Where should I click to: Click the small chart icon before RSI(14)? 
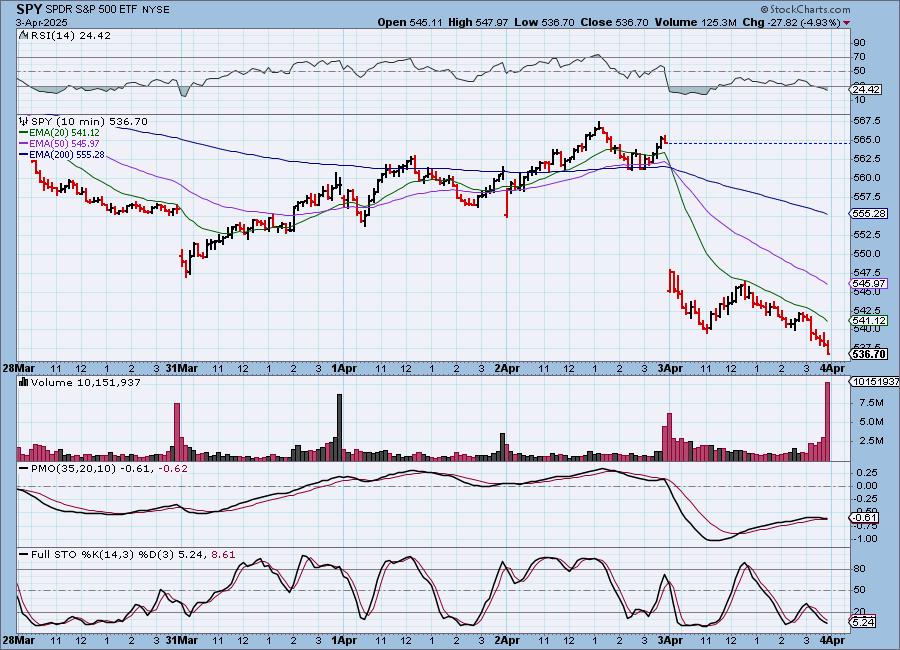23,35
